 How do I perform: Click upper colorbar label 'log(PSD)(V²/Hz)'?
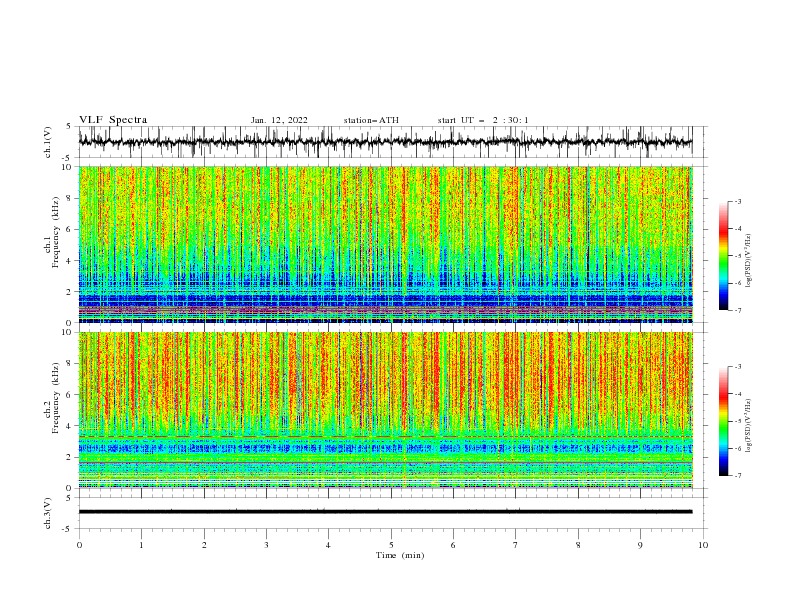pos(749,261)
